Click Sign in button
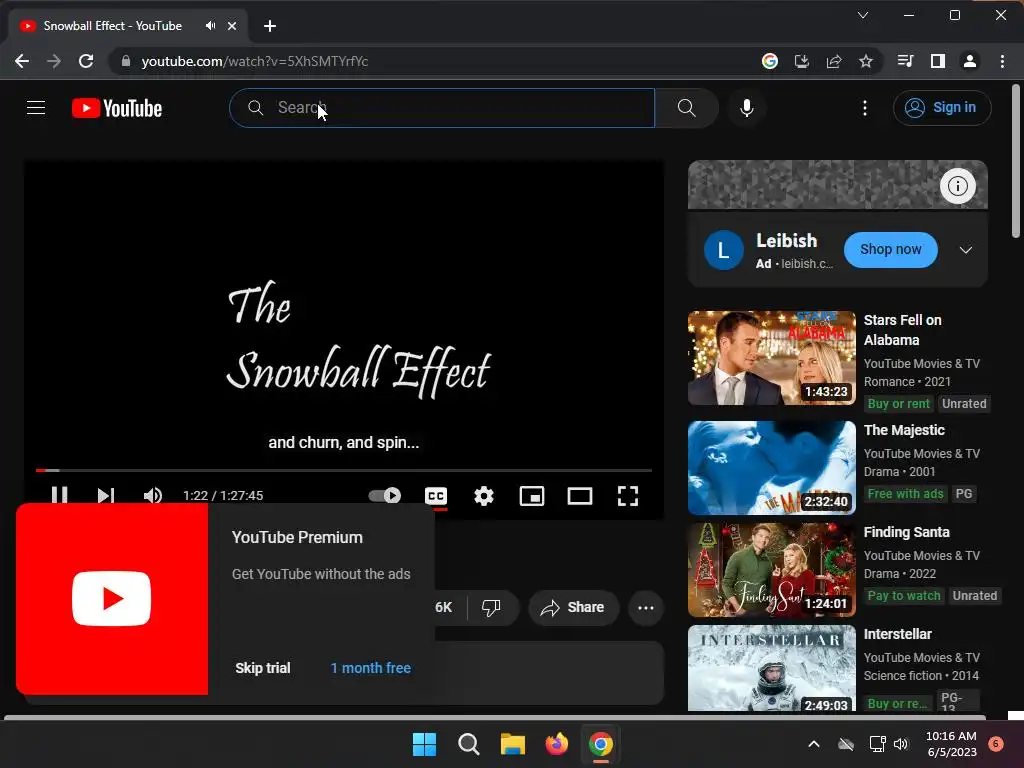The image size is (1024, 768). 942,108
